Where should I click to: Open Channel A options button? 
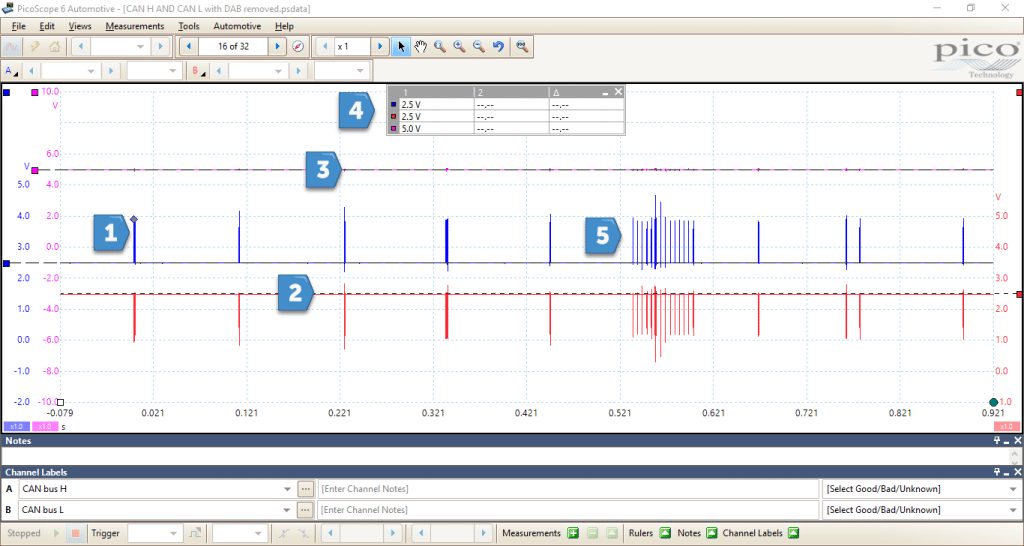tap(12, 71)
